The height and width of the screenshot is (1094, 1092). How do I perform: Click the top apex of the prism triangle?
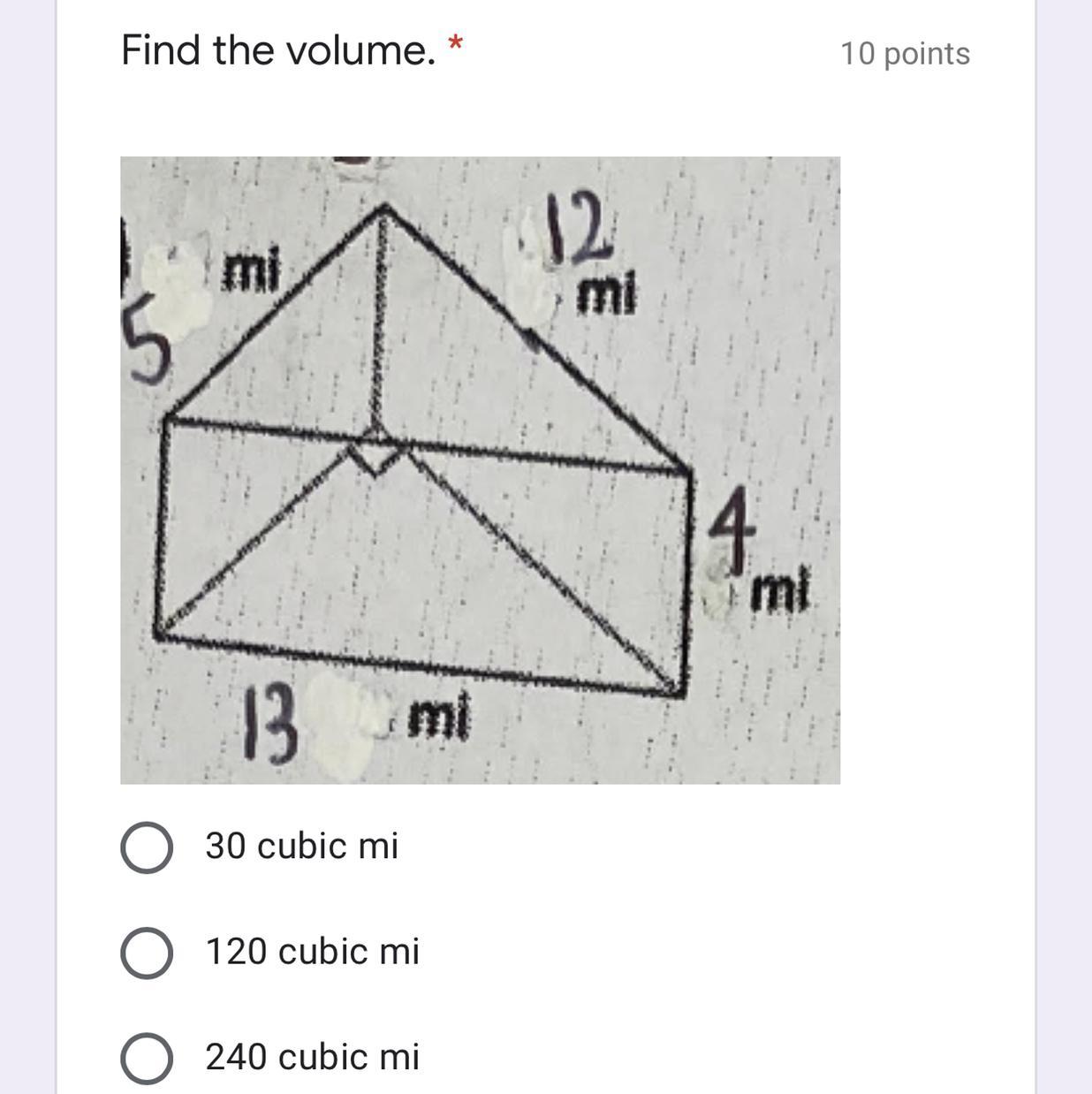383,208
